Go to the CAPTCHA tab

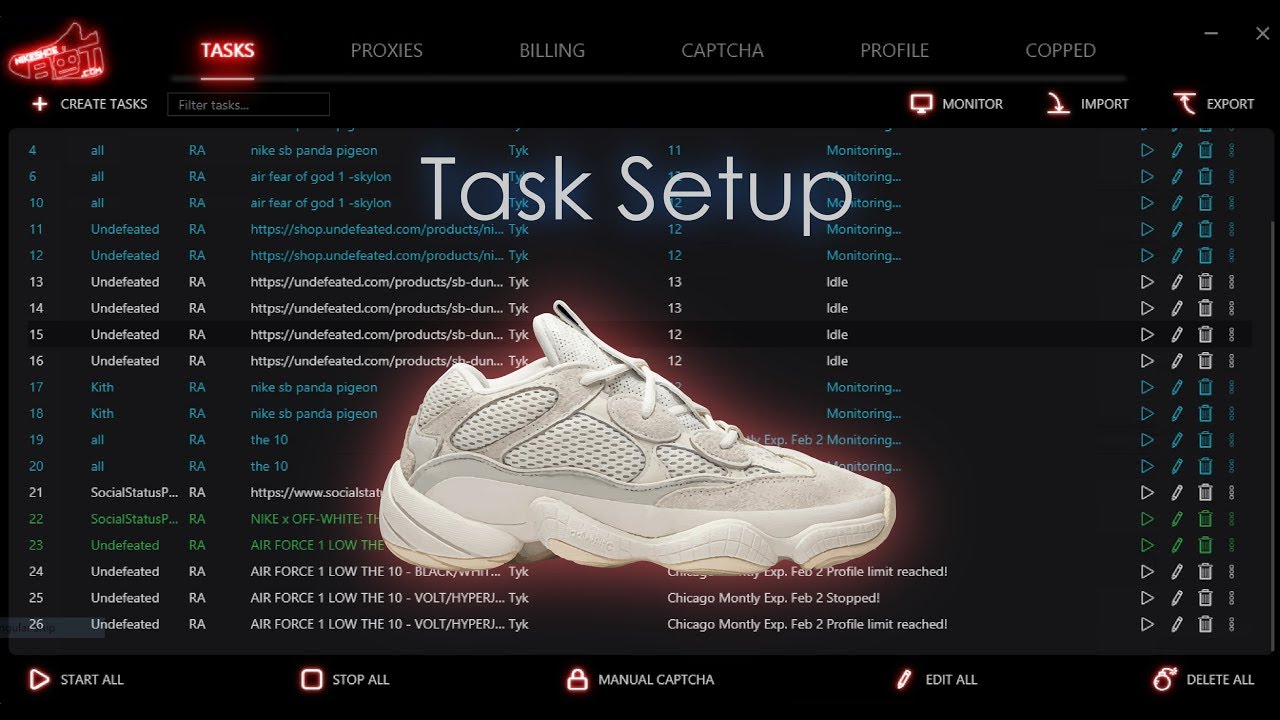coord(722,50)
